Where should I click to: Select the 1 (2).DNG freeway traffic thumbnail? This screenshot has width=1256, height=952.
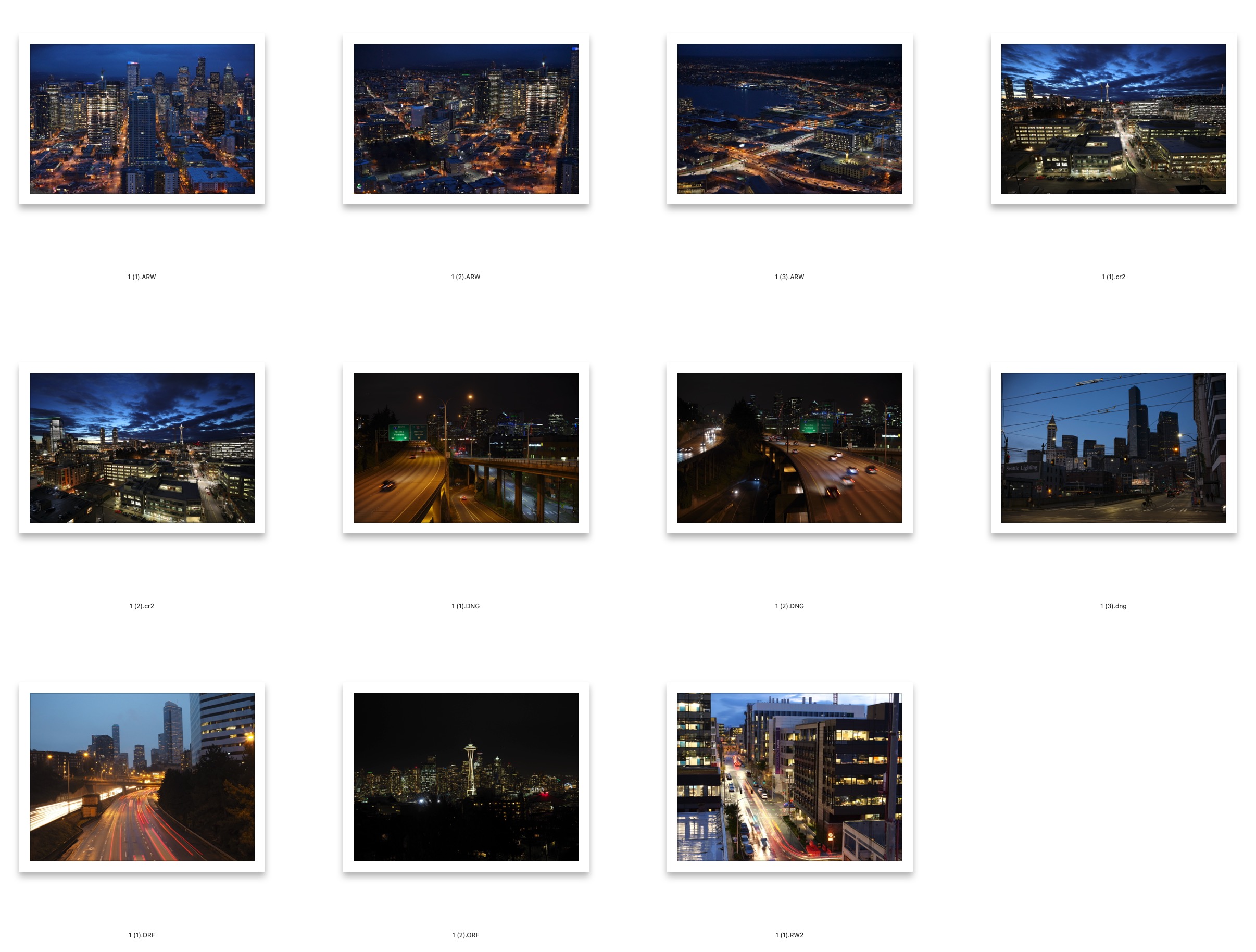click(x=789, y=447)
